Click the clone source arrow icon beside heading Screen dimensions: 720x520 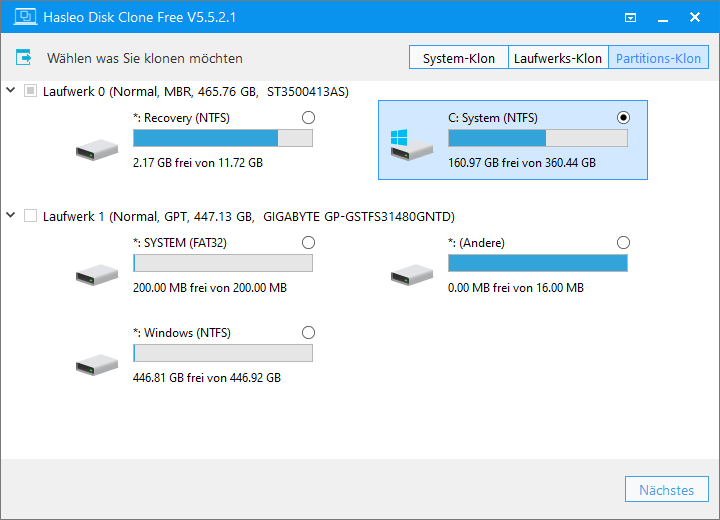[23, 57]
